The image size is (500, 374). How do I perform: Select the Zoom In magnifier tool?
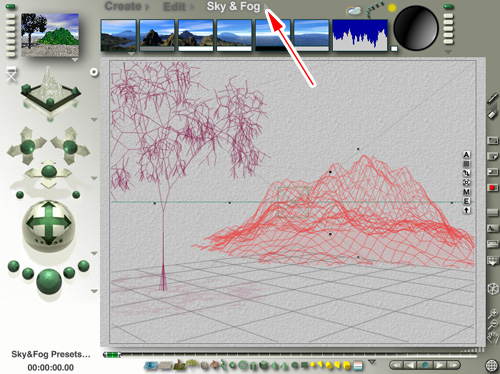point(493,313)
